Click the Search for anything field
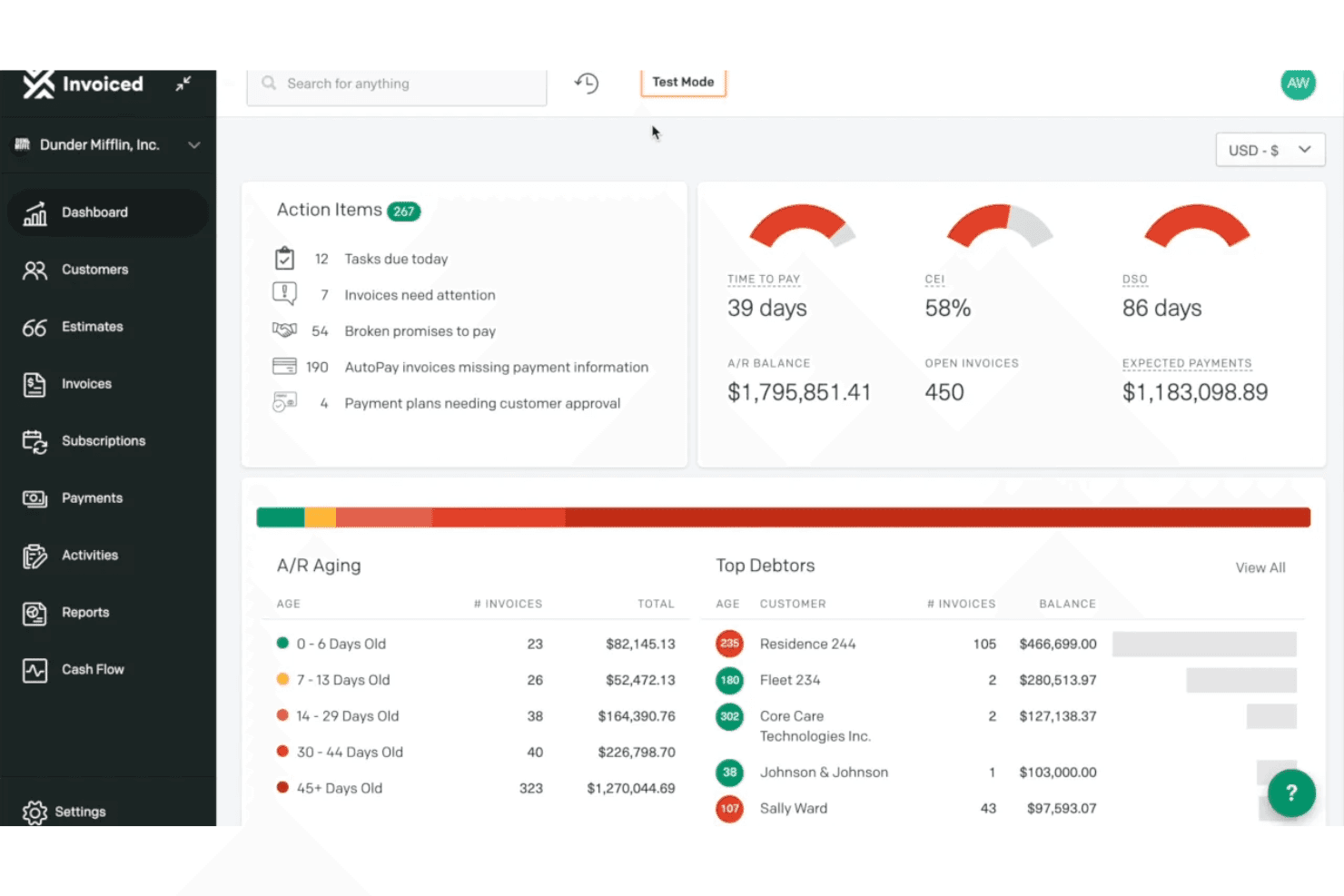This screenshot has width=1344, height=896. pos(397,84)
